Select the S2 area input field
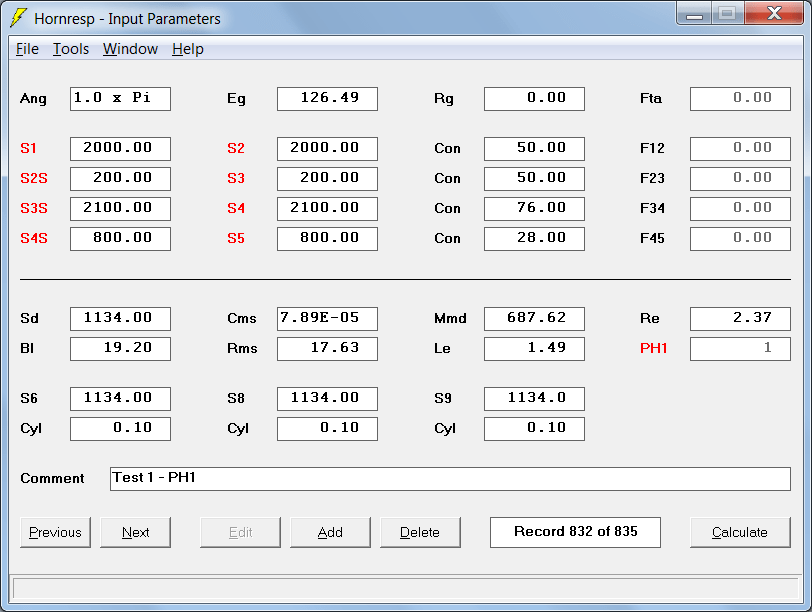Image resolution: width=812 pixels, height=612 pixels. pyautogui.click(x=327, y=149)
